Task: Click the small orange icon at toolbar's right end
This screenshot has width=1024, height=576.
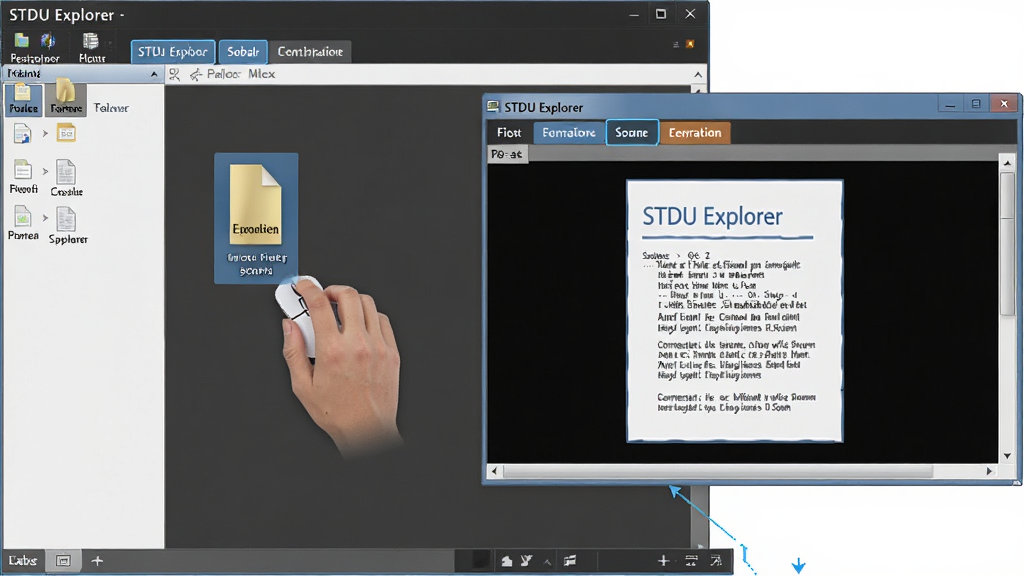Action: (x=690, y=44)
